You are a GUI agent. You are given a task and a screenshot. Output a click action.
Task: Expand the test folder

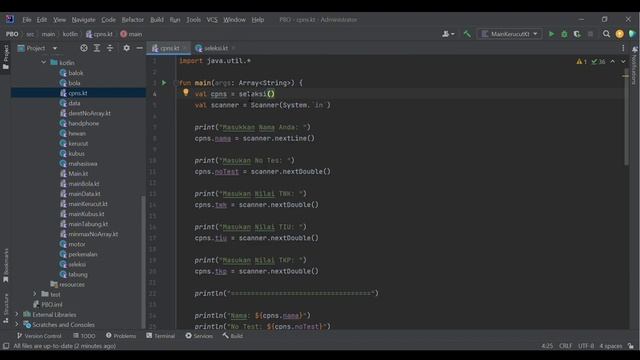pyautogui.click(x=34, y=294)
